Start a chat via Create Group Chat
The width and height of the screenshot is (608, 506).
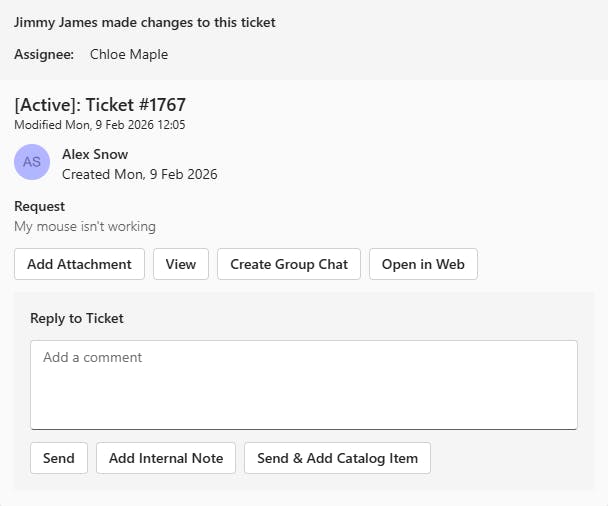click(x=289, y=264)
